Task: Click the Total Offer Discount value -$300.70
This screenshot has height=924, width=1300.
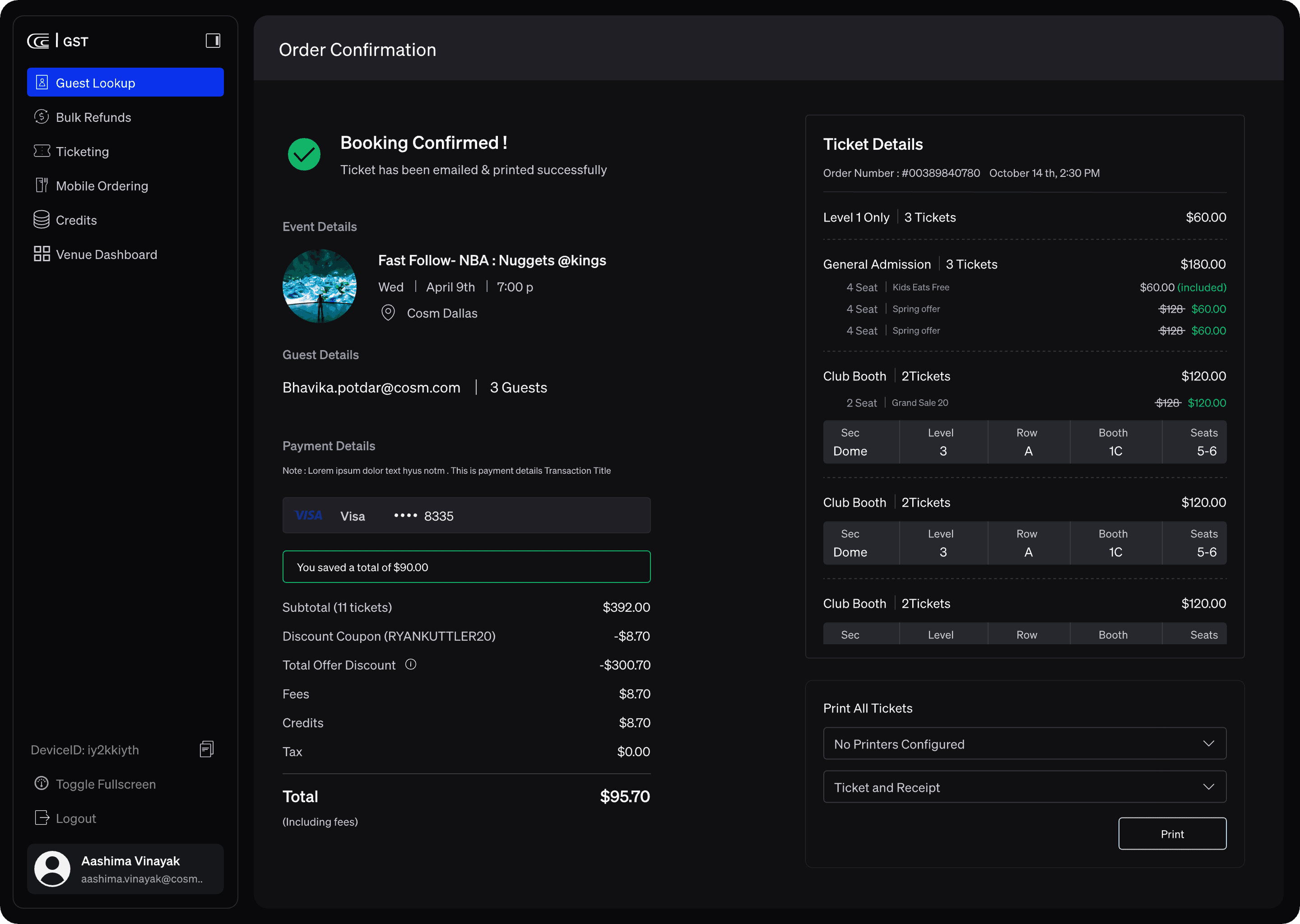Action: coord(624,665)
